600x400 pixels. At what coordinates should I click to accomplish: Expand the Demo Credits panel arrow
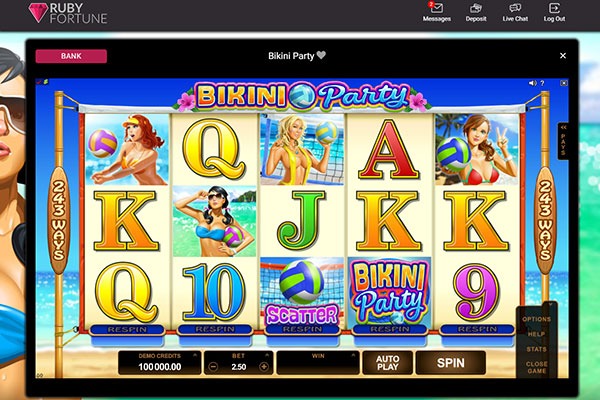point(195,355)
